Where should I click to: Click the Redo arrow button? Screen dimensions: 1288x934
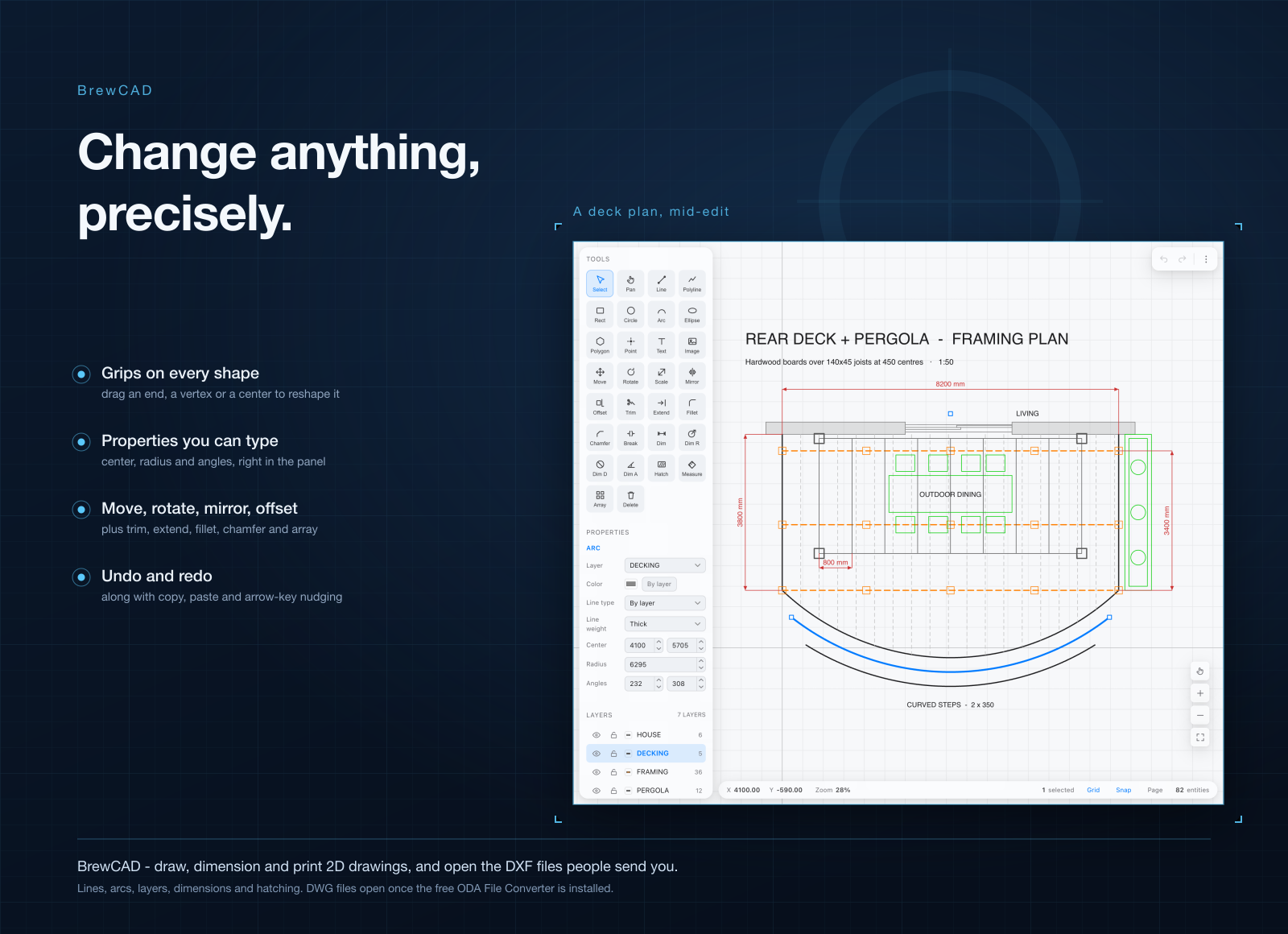(x=1183, y=259)
